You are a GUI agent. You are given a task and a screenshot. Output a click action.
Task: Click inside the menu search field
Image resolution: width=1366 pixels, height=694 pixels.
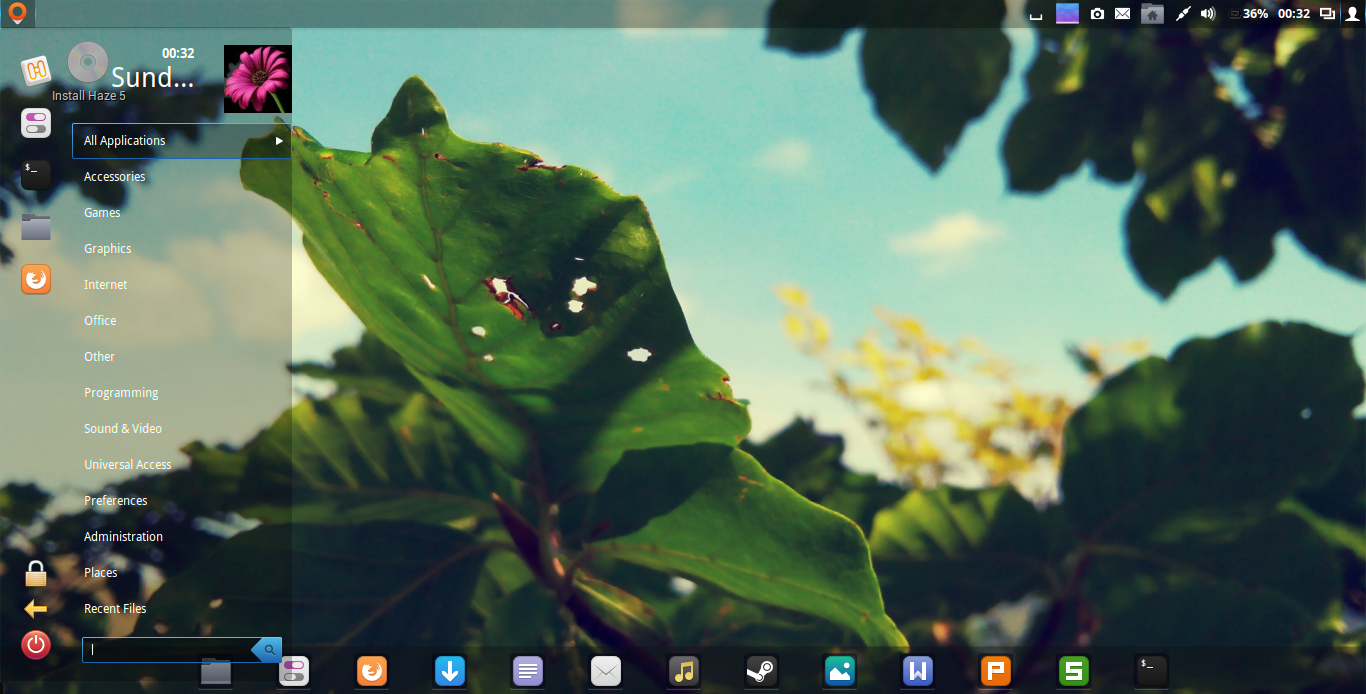pos(167,650)
